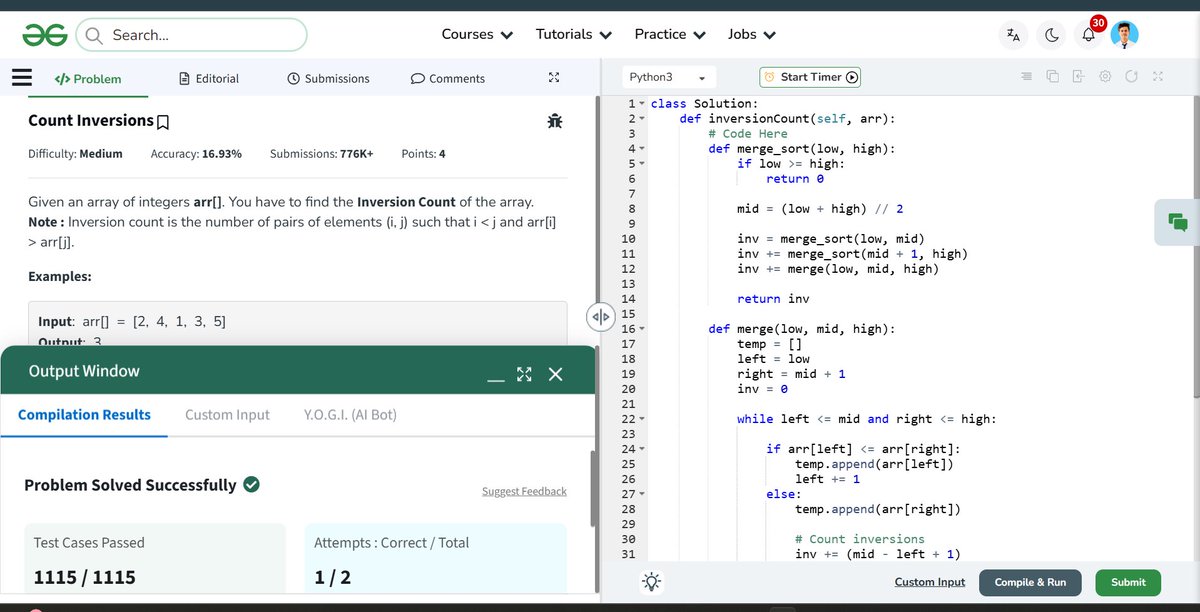Collapse the if low >= high fold on line 5

pos(642,164)
